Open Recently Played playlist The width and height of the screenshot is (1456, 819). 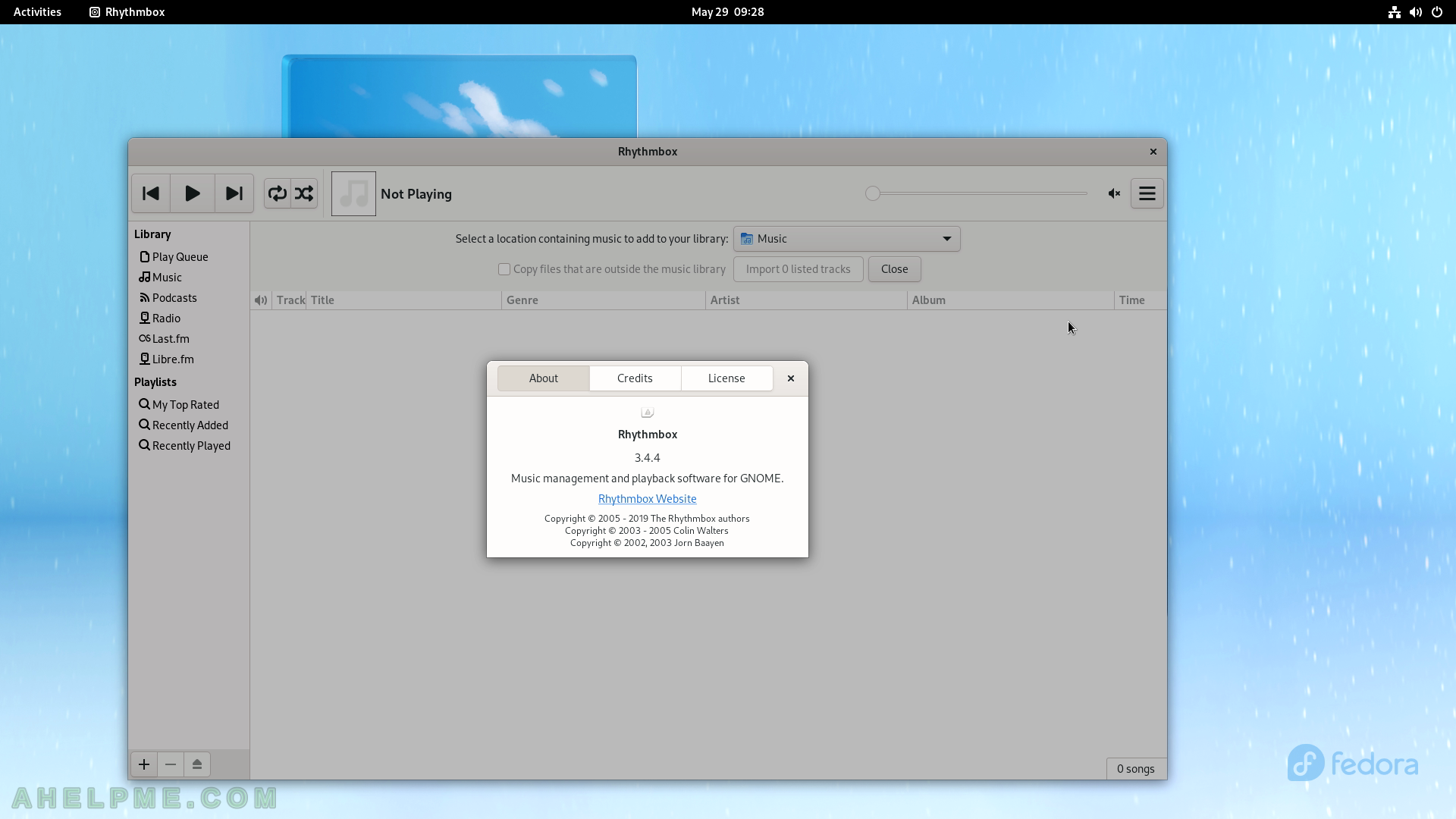[189, 446]
